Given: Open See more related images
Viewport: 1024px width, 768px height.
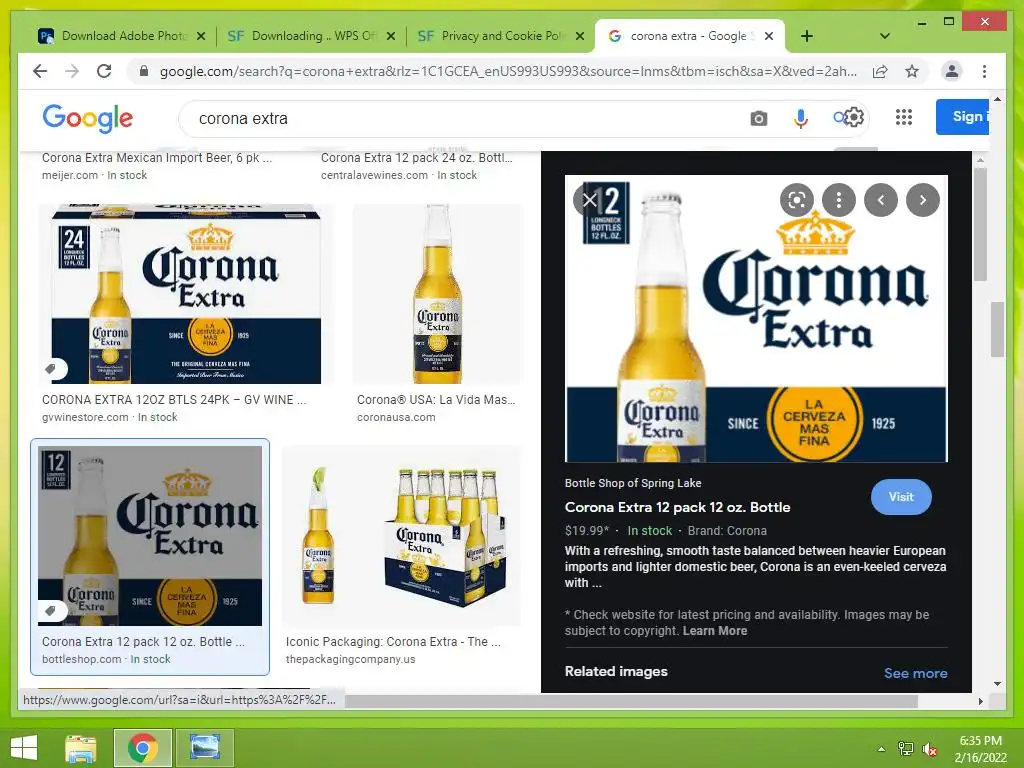Looking at the screenshot, I should coord(915,673).
